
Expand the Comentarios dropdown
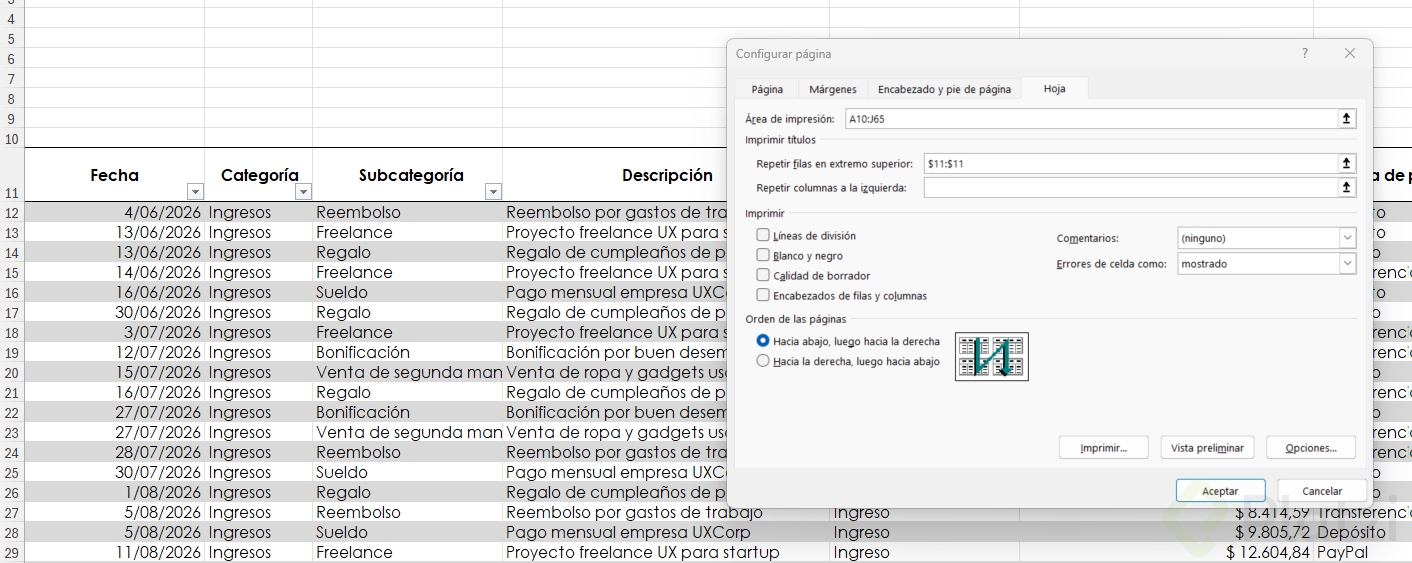tap(1347, 238)
